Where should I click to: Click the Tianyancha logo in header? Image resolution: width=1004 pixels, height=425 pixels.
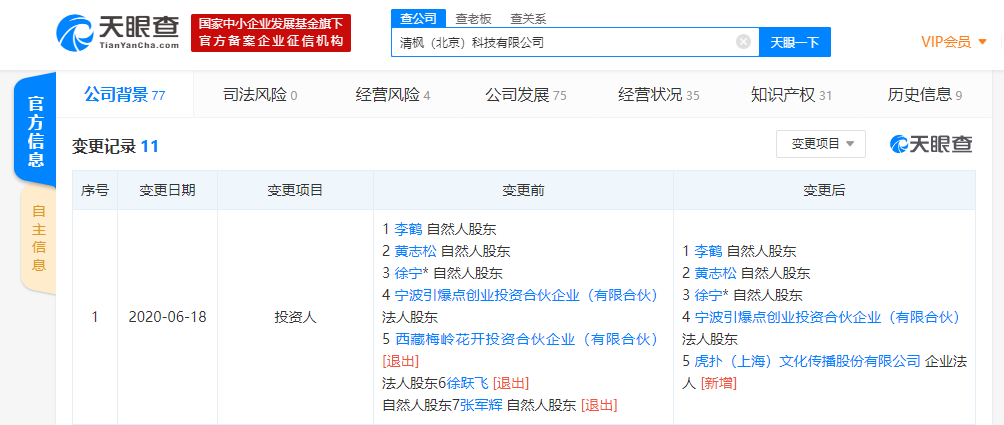[x=118, y=33]
